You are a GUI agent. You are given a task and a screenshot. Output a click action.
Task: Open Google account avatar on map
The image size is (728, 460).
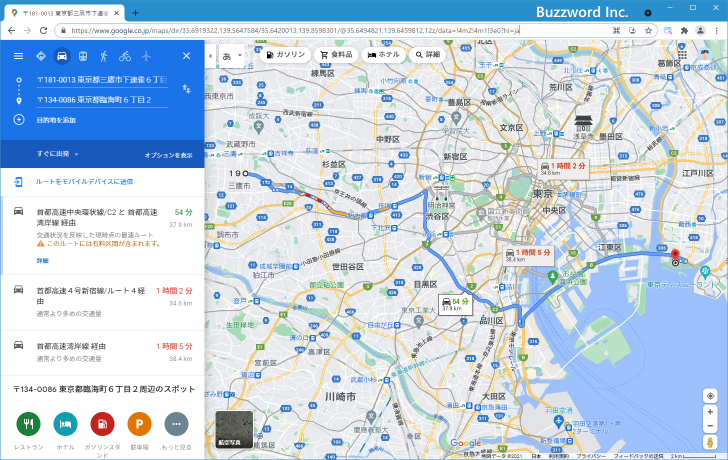[705, 54]
